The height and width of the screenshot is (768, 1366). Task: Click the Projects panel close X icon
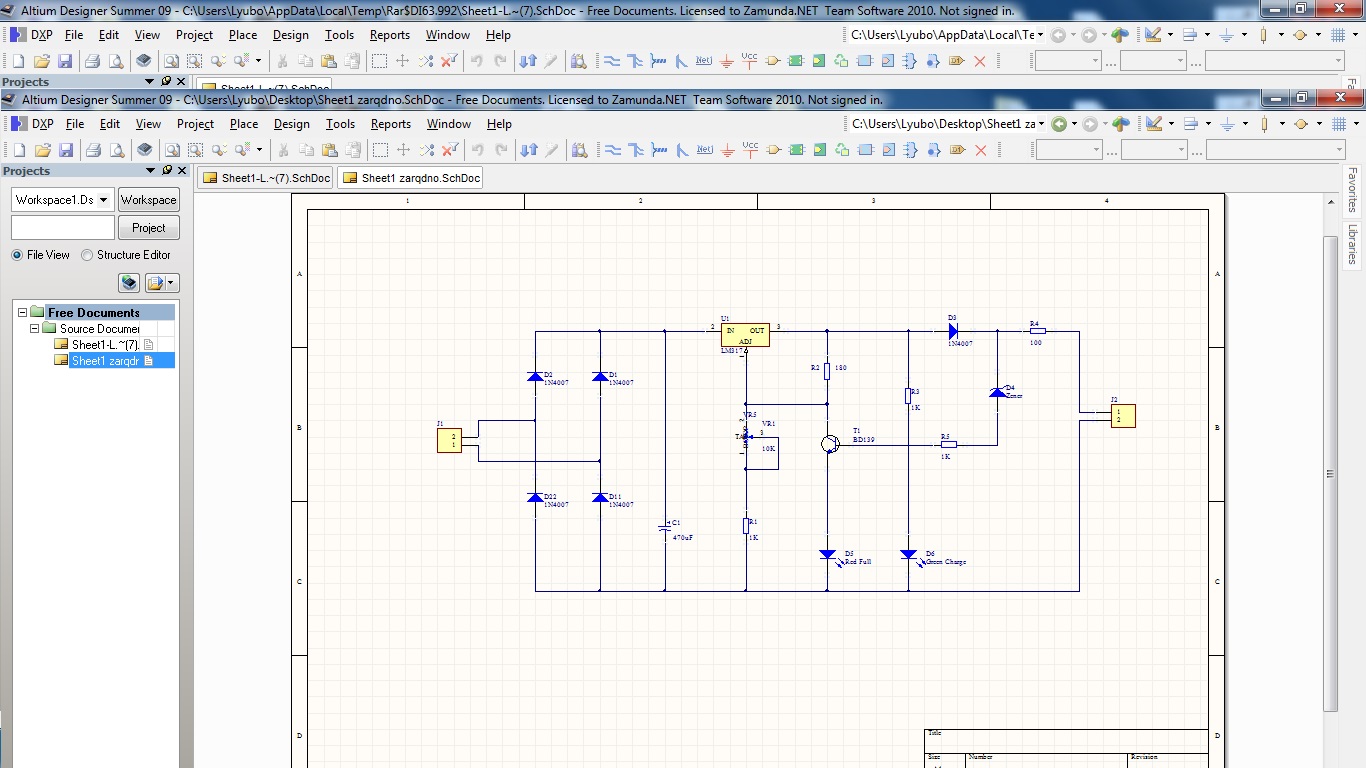[182, 171]
